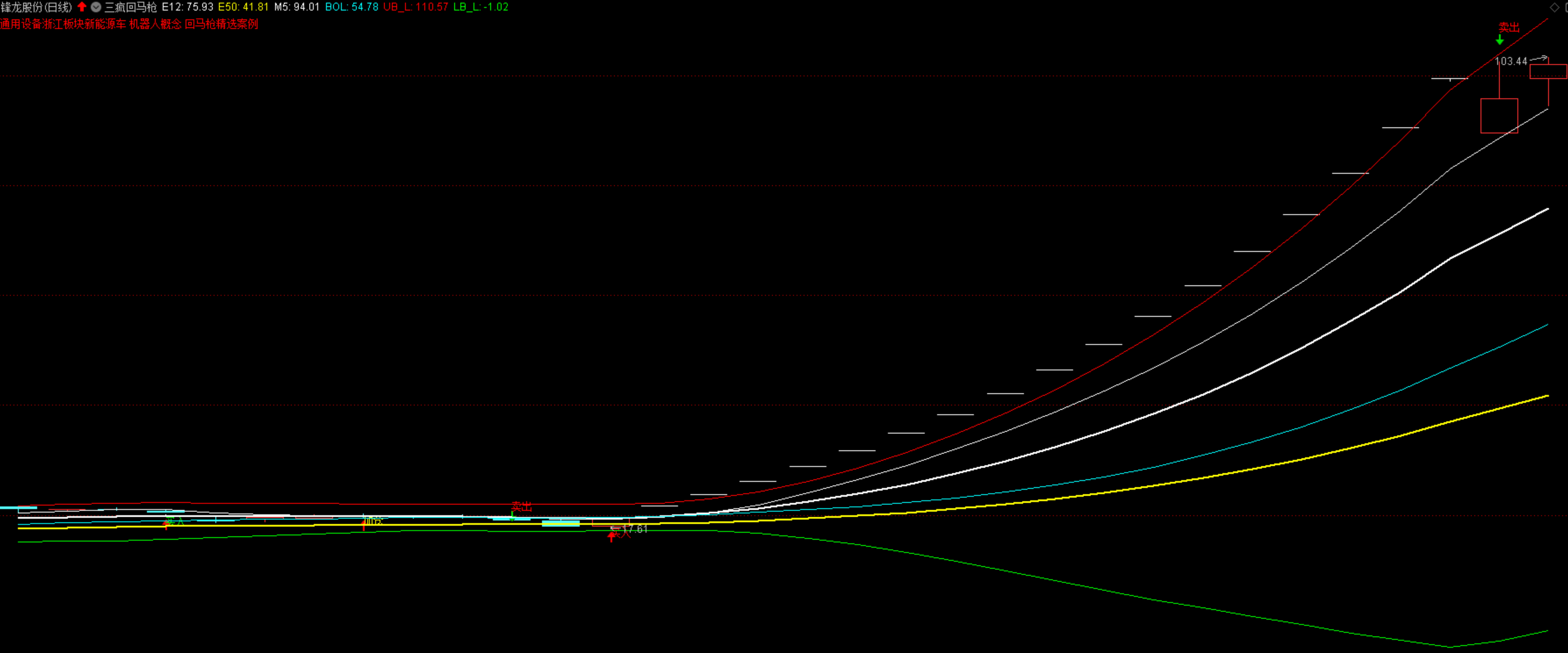1568x653 pixels.
Task: Click the green sell arrow near 103.44
Action: tap(1500, 40)
